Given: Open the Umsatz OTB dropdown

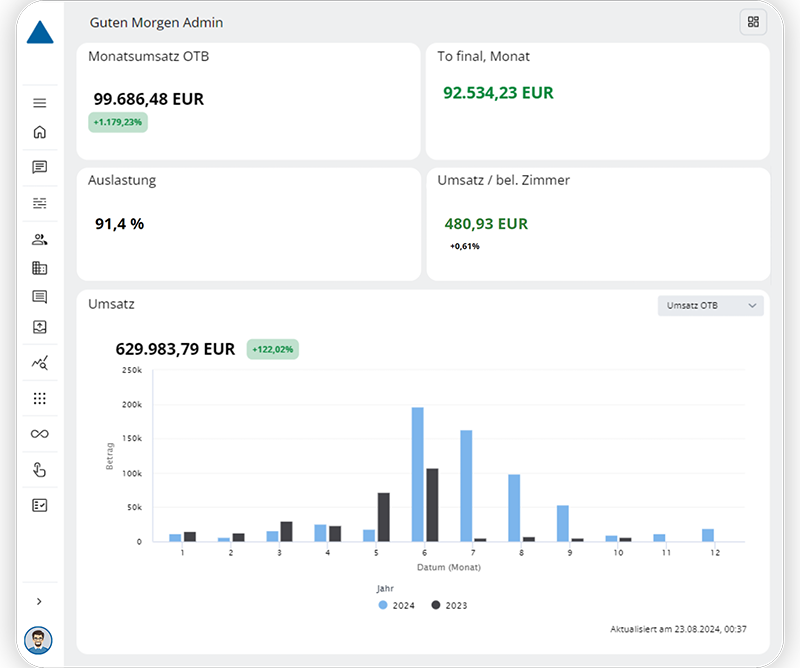Looking at the screenshot, I should pyautogui.click(x=710, y=306).
